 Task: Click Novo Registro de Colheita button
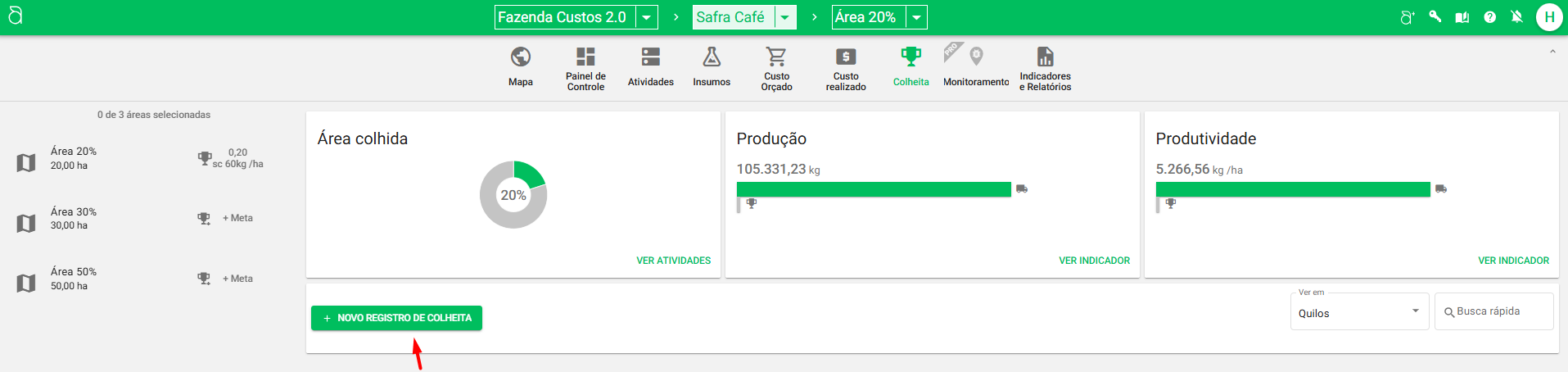[396, 318]
